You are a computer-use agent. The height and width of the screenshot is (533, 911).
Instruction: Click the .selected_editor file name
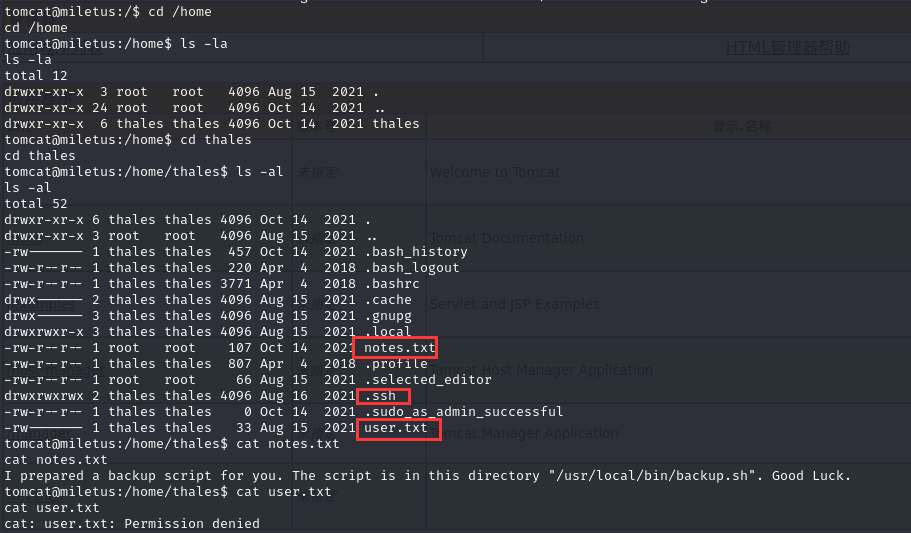(428, 380)
